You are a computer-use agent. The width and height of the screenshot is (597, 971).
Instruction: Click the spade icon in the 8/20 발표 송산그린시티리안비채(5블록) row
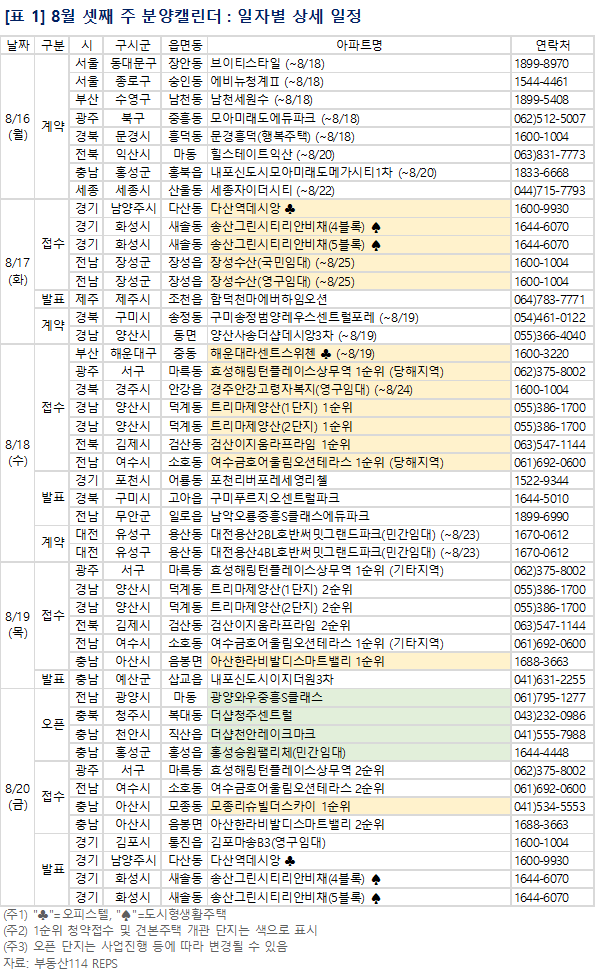pos(376,897)
